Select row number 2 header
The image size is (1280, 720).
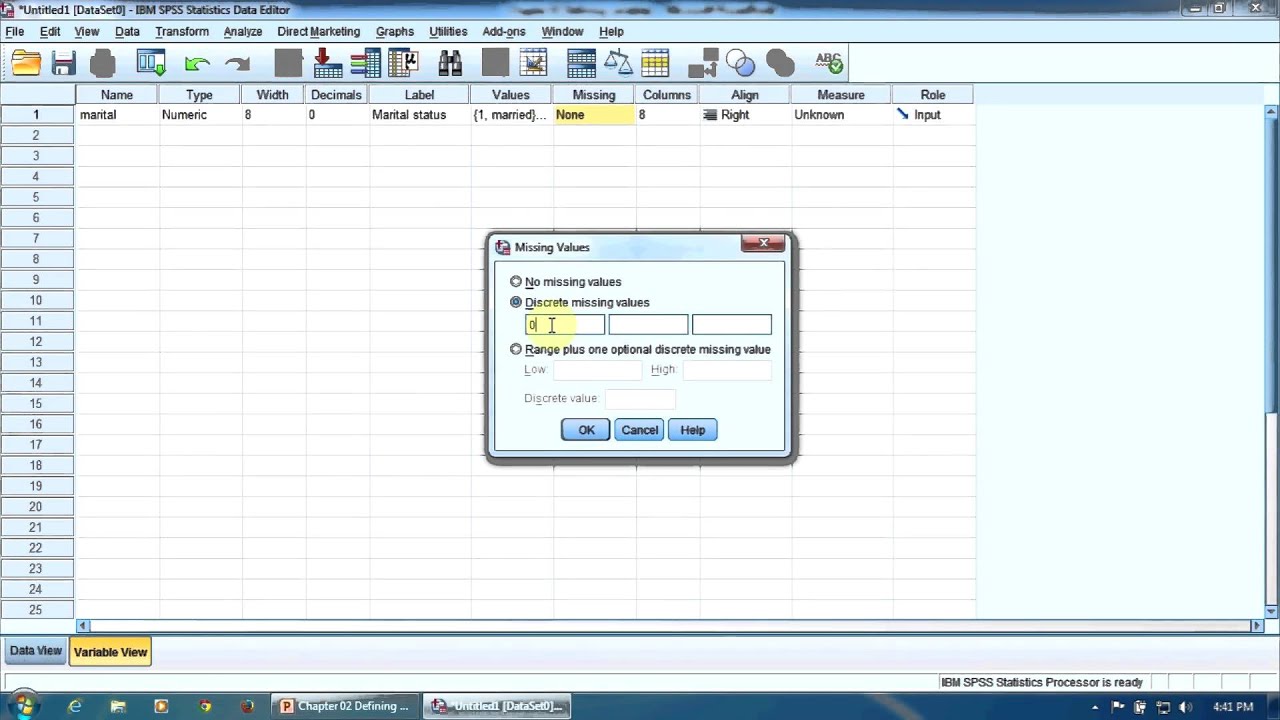(36, 135)
